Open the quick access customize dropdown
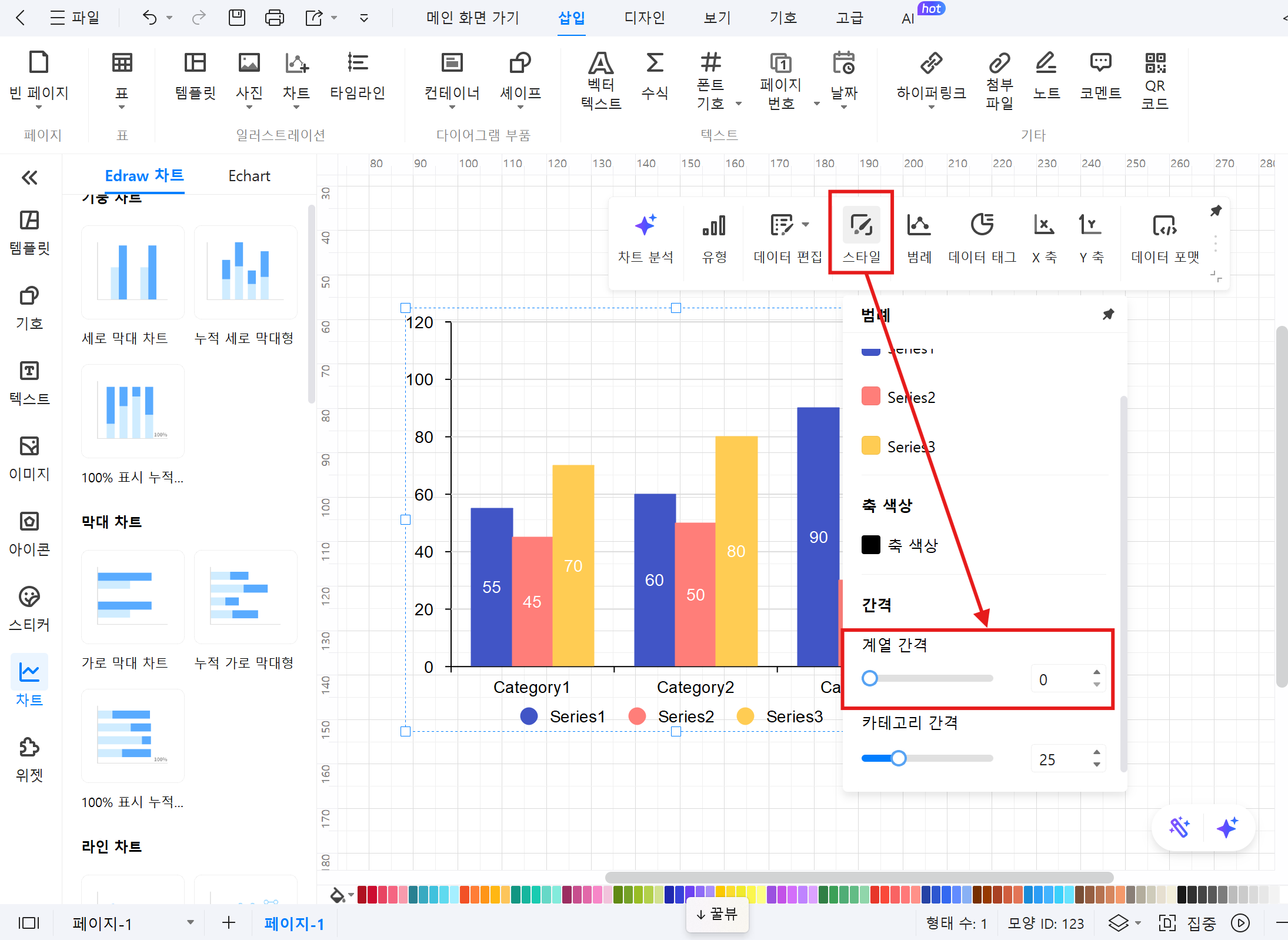Image resolution: width=1288 pixels, height=940 pixels. click(x=364, y=18)
